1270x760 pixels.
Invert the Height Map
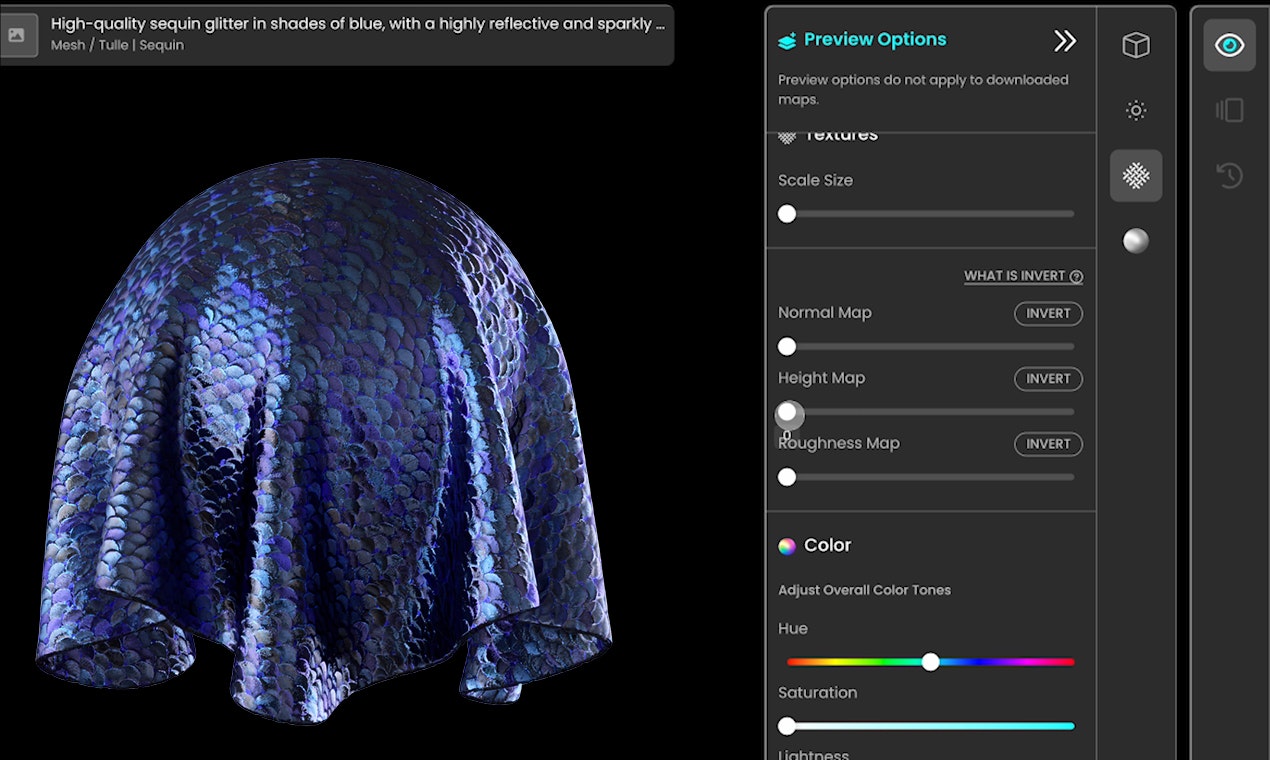tap(1048, 379)
